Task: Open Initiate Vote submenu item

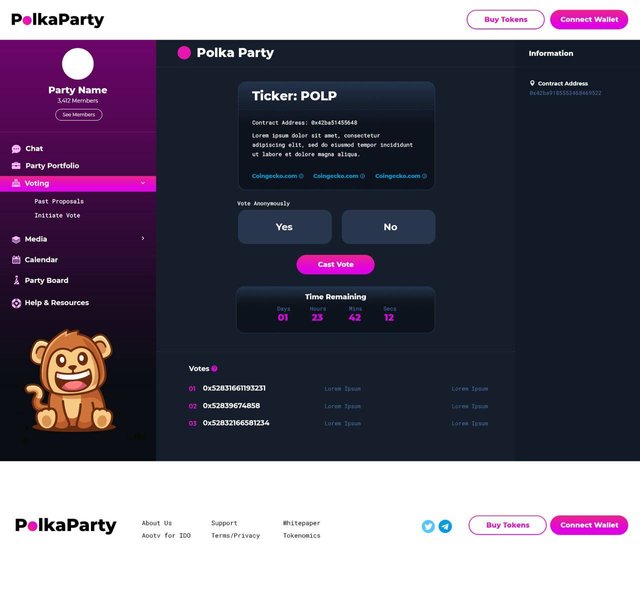Action: [57, 215]
